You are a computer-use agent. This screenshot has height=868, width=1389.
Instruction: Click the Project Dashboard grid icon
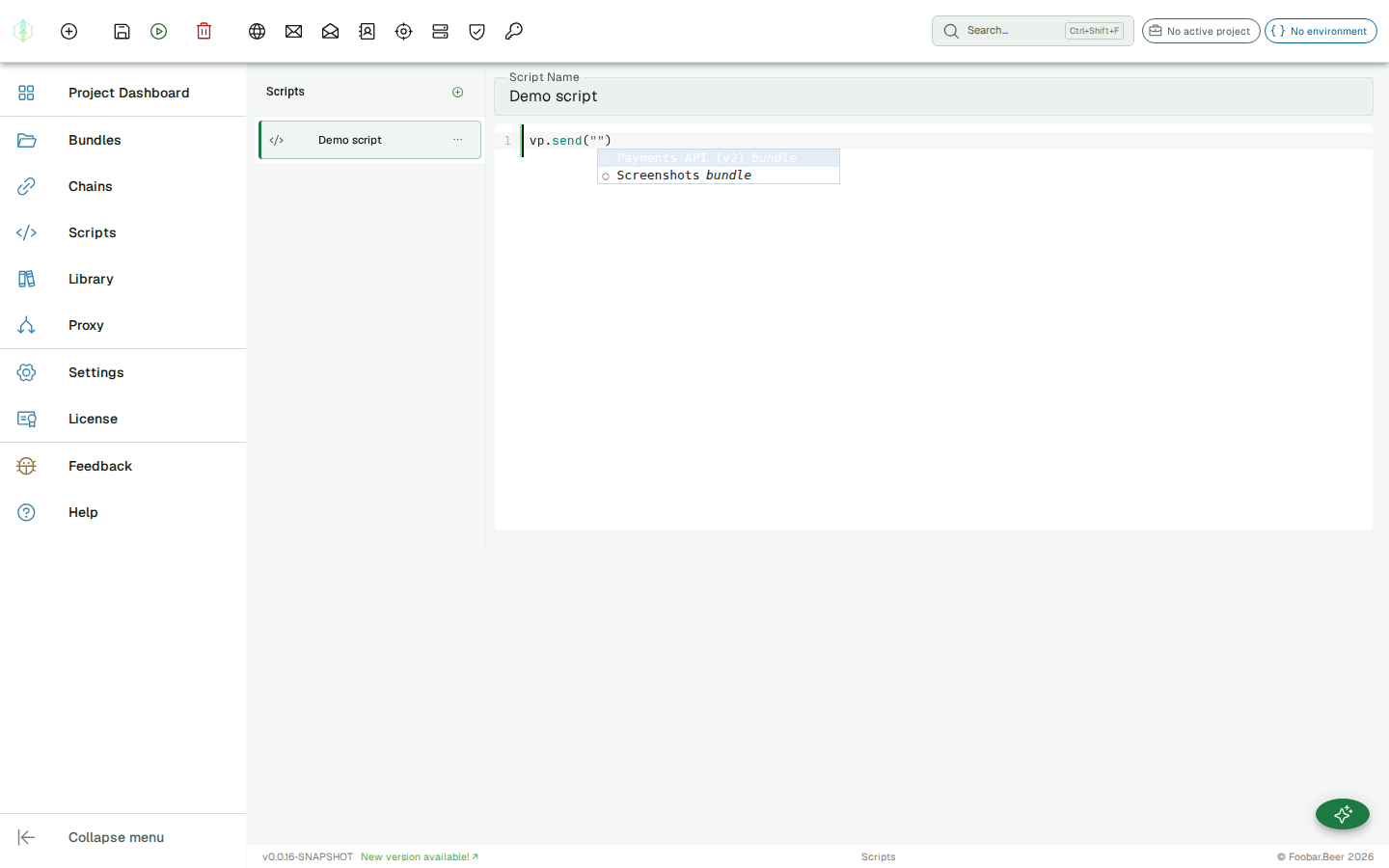coord(26,93)
